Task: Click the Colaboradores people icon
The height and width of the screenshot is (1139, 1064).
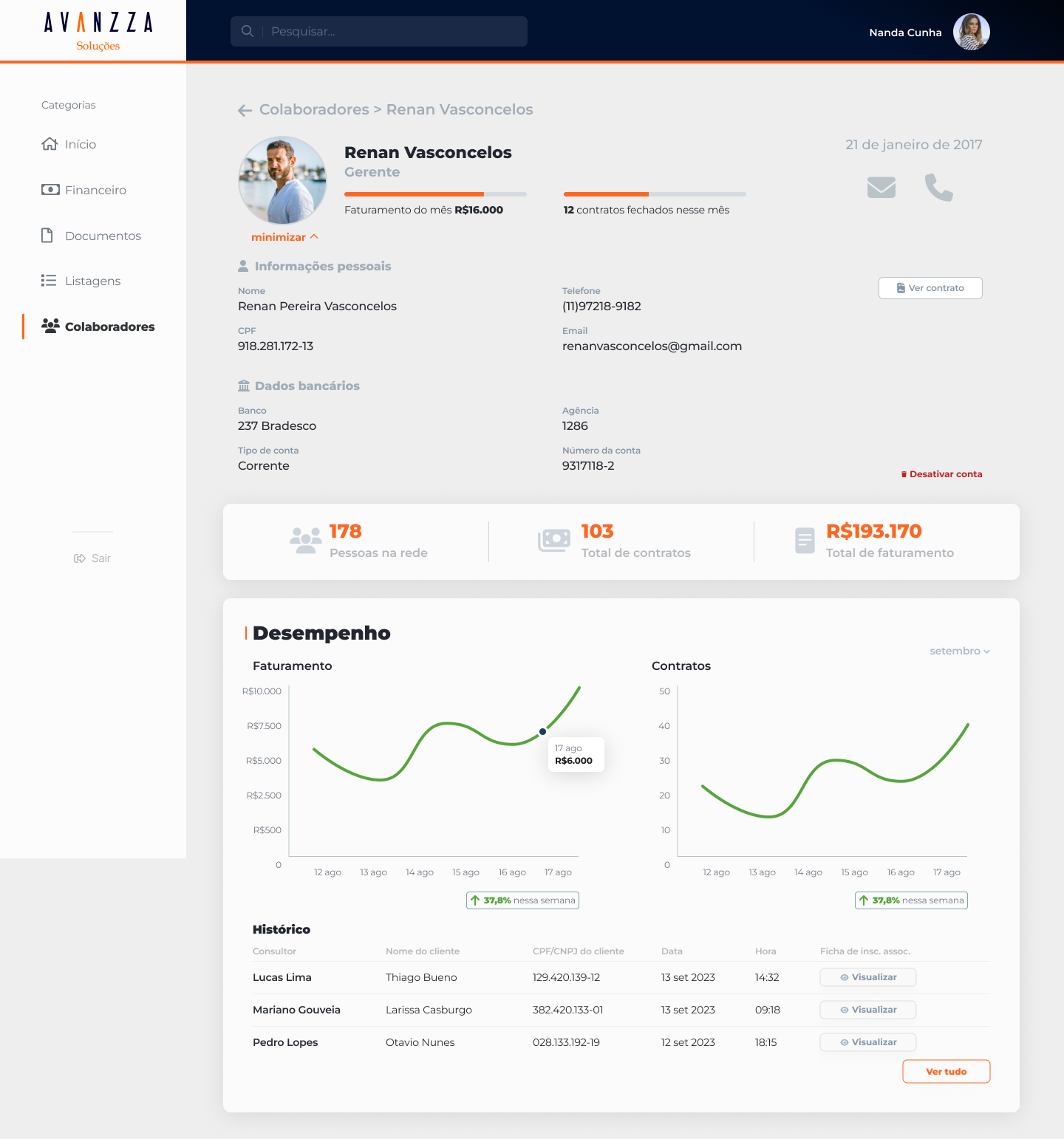Action: coord(50,326)
